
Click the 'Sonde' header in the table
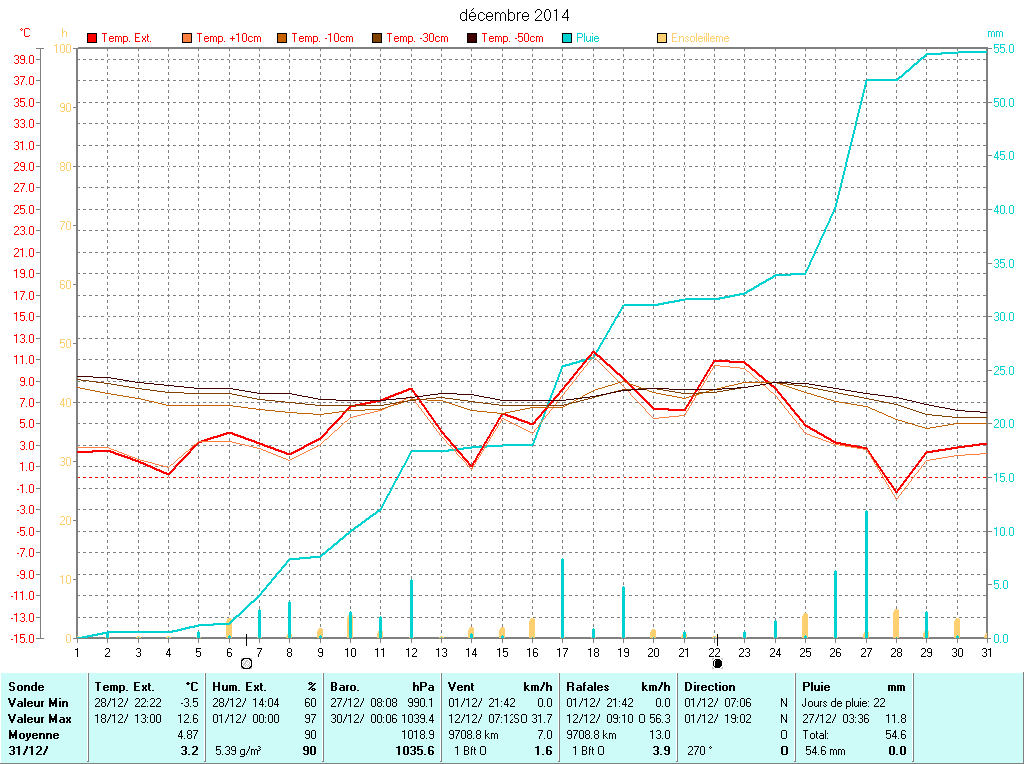(x=25, y=687)
